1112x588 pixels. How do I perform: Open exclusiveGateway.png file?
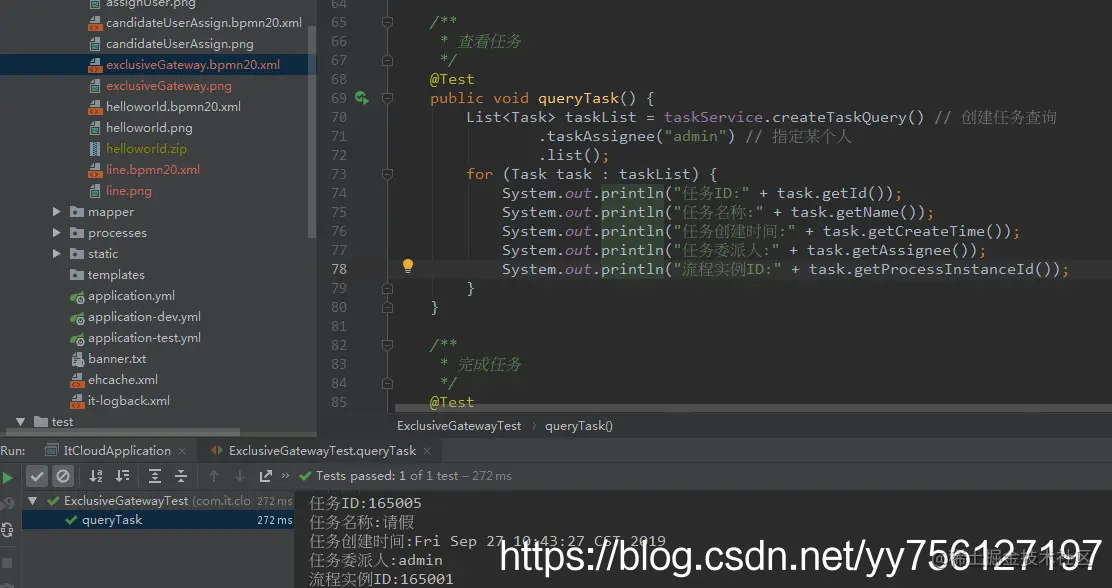(x=160, y=86)
